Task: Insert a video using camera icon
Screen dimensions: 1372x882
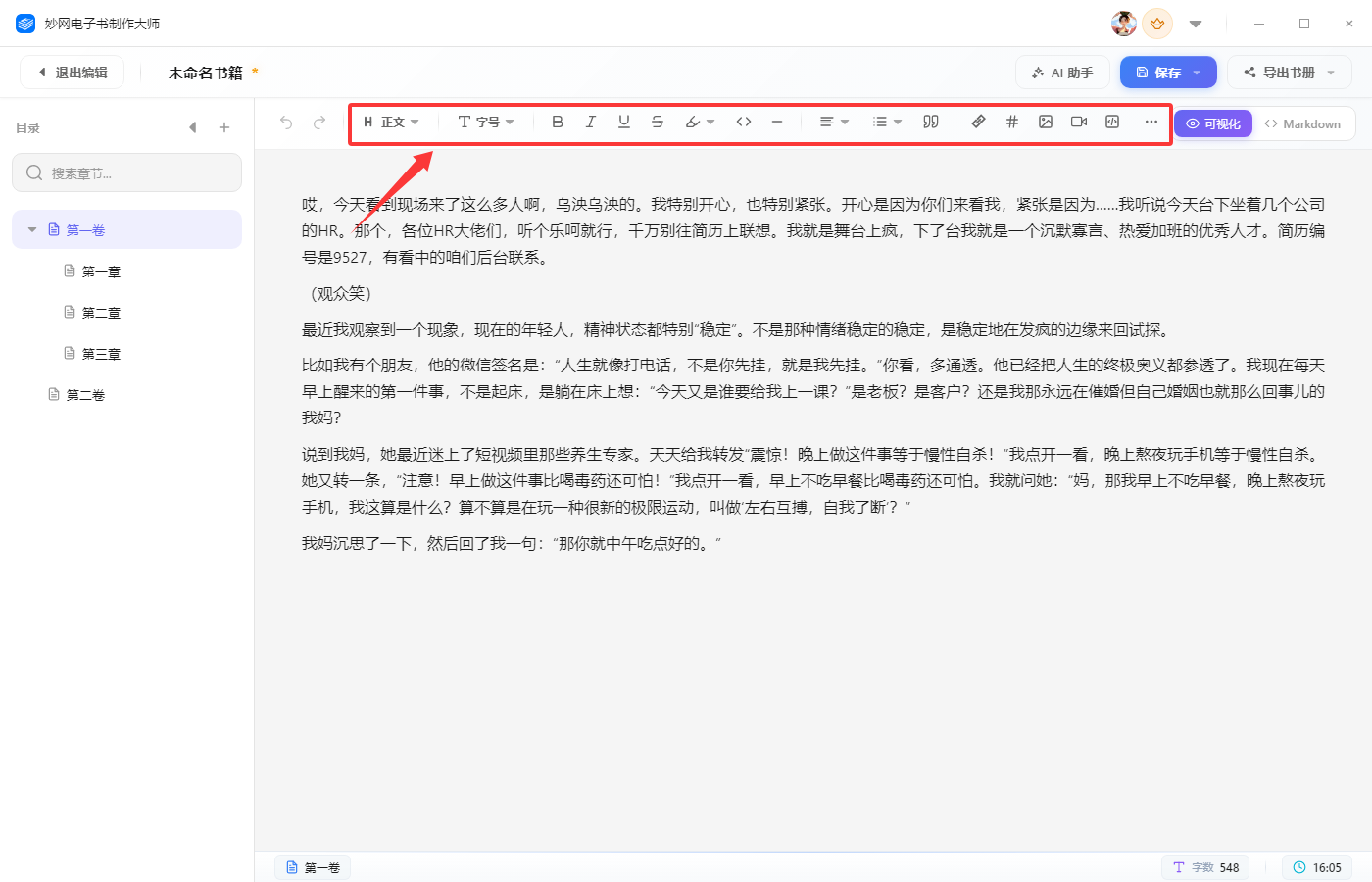Action: click(x=1079, y=122)
